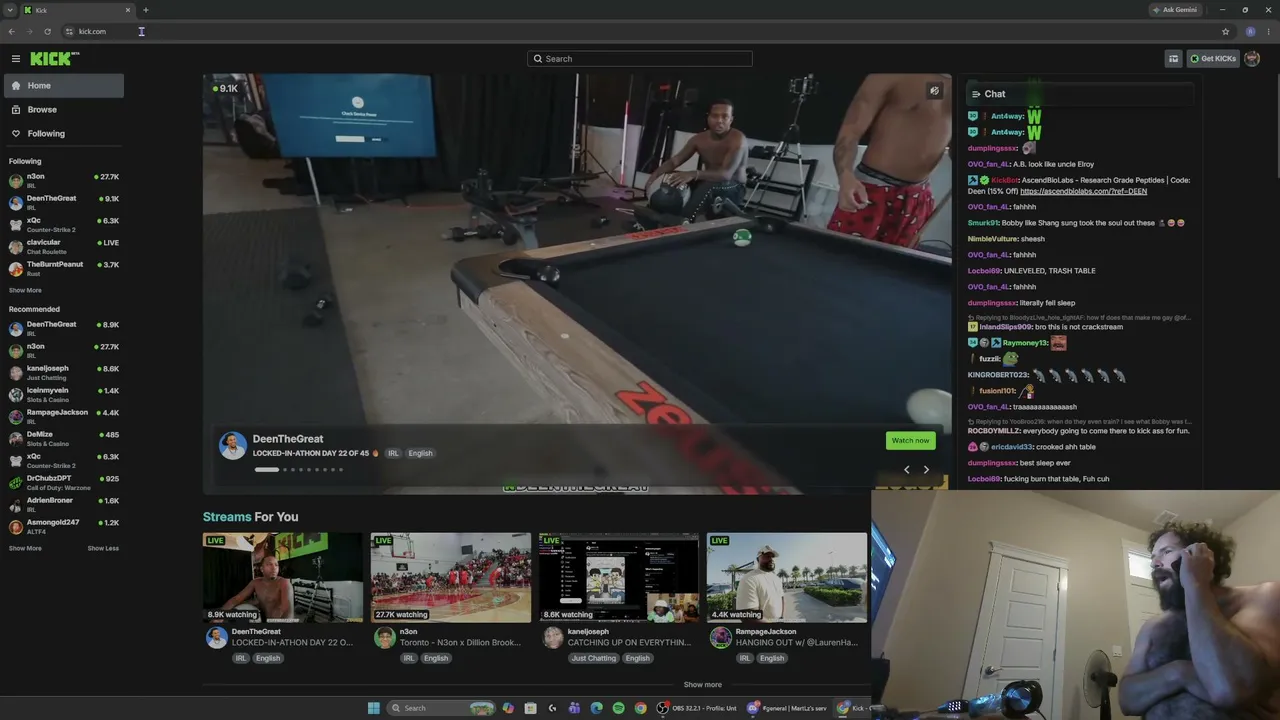Viewport: 1280px width, 720px height.
Task: Click the Kick search box
Action: tap(640, 59)
